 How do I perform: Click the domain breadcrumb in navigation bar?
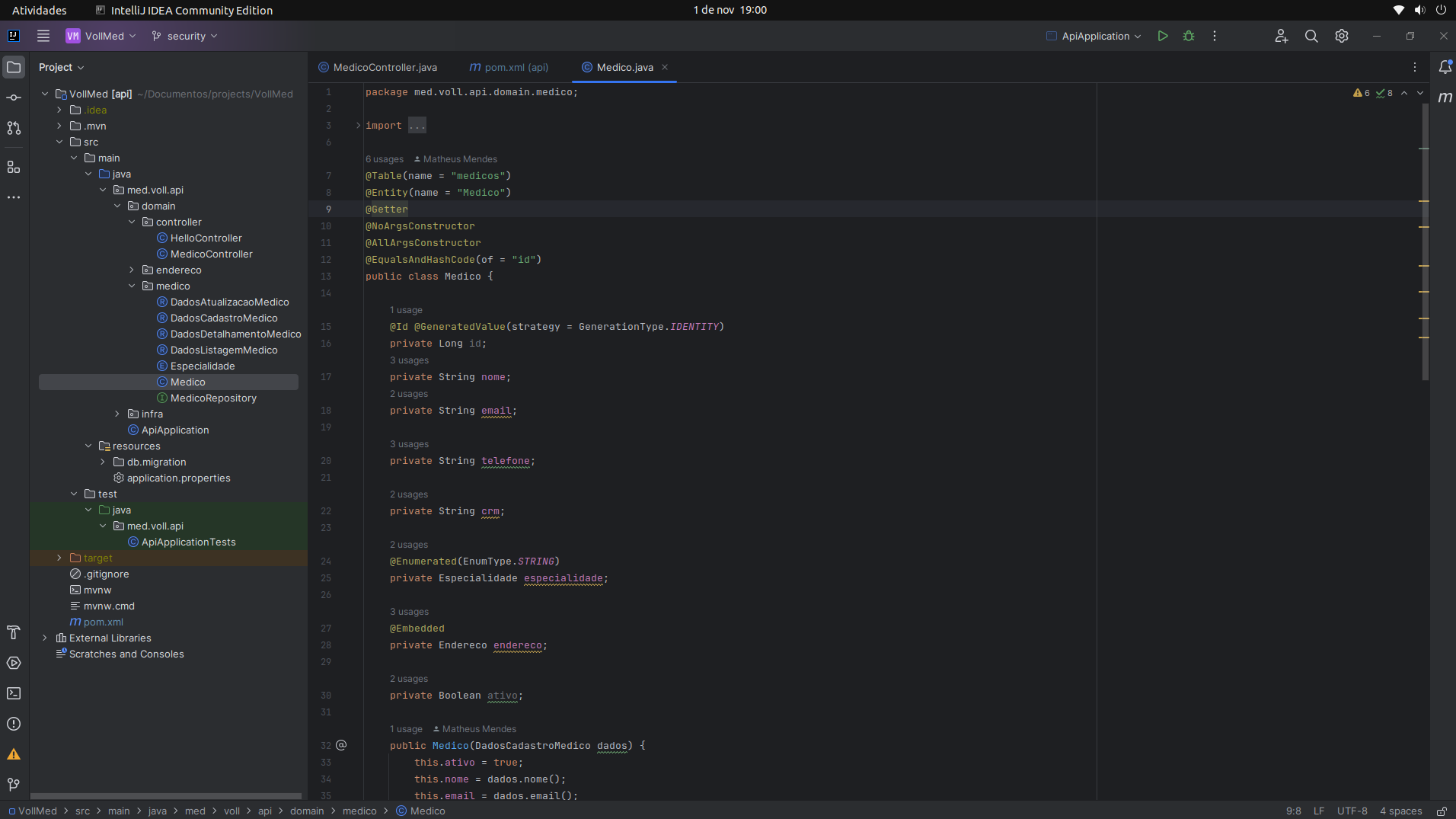click(307, 811)
